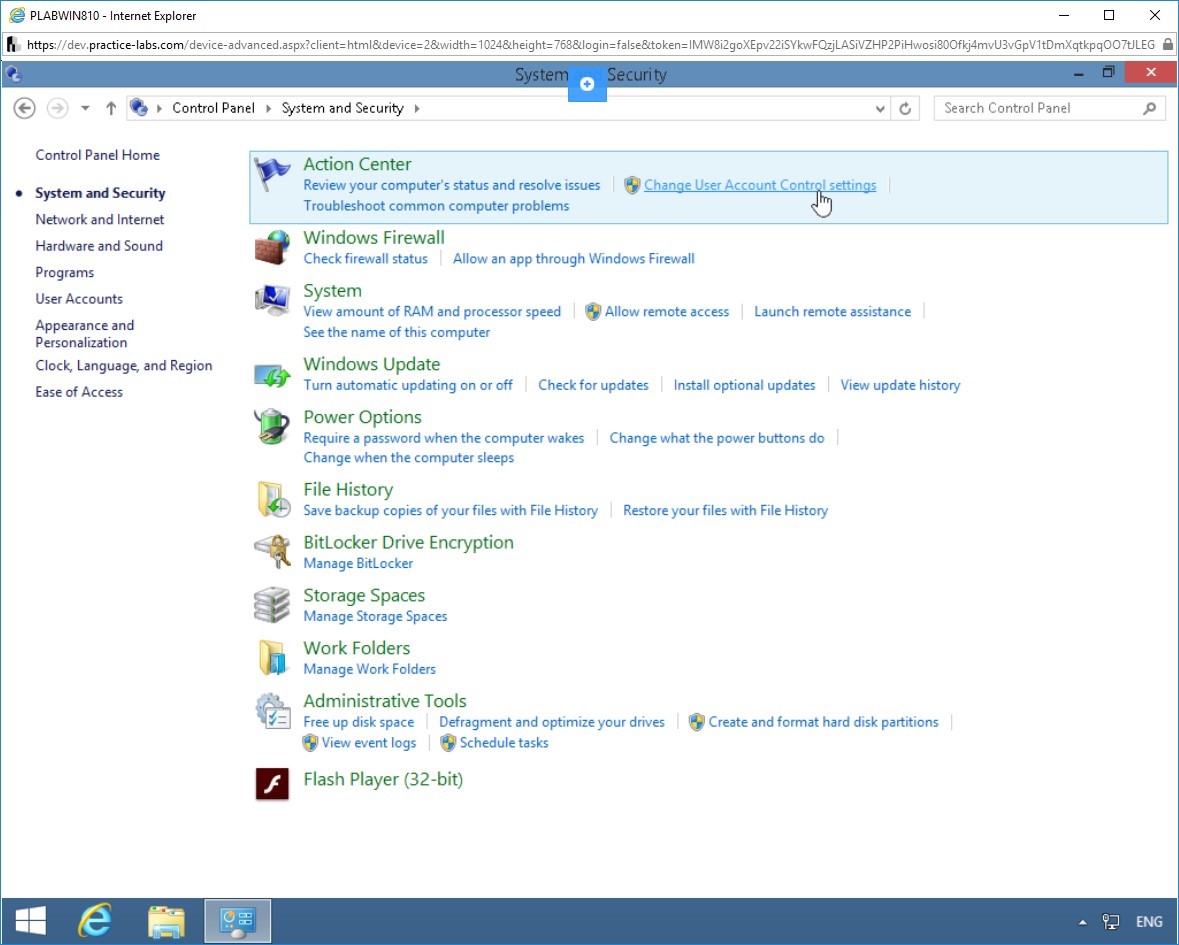The image size is (1179, 945).
Task: Select the Ease of Access category
Action: click(x=79, y=392)
